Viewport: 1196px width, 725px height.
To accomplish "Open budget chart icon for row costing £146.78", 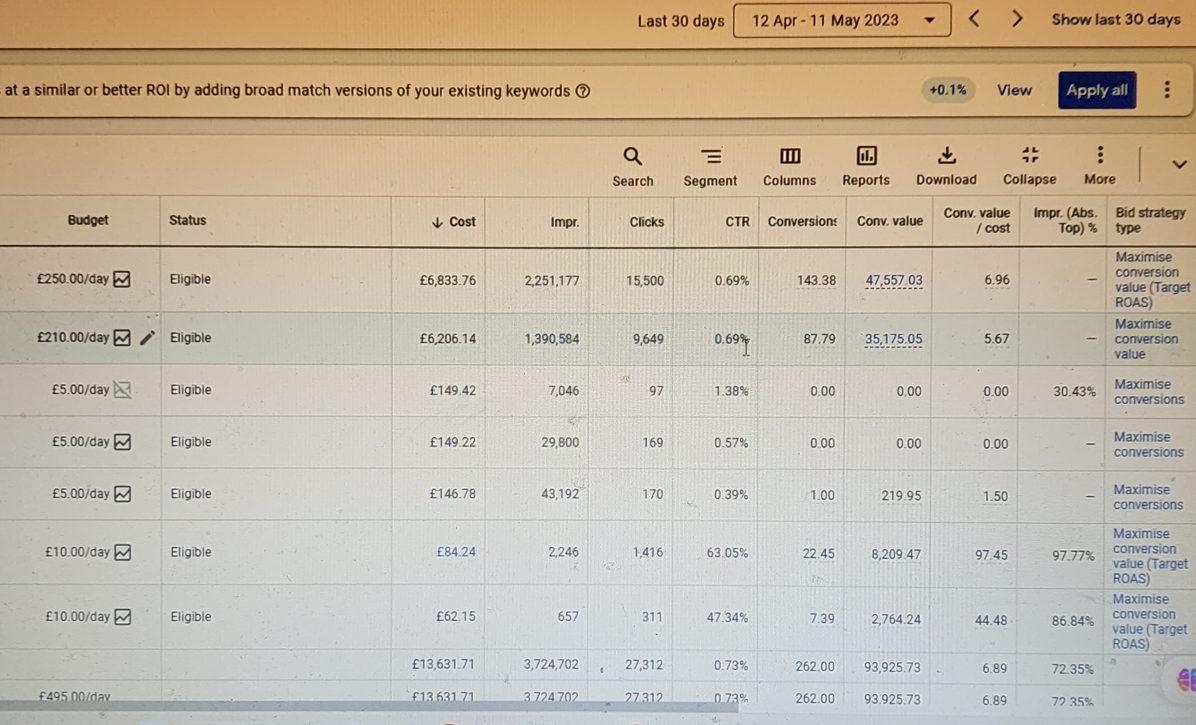I will point(122,493).
